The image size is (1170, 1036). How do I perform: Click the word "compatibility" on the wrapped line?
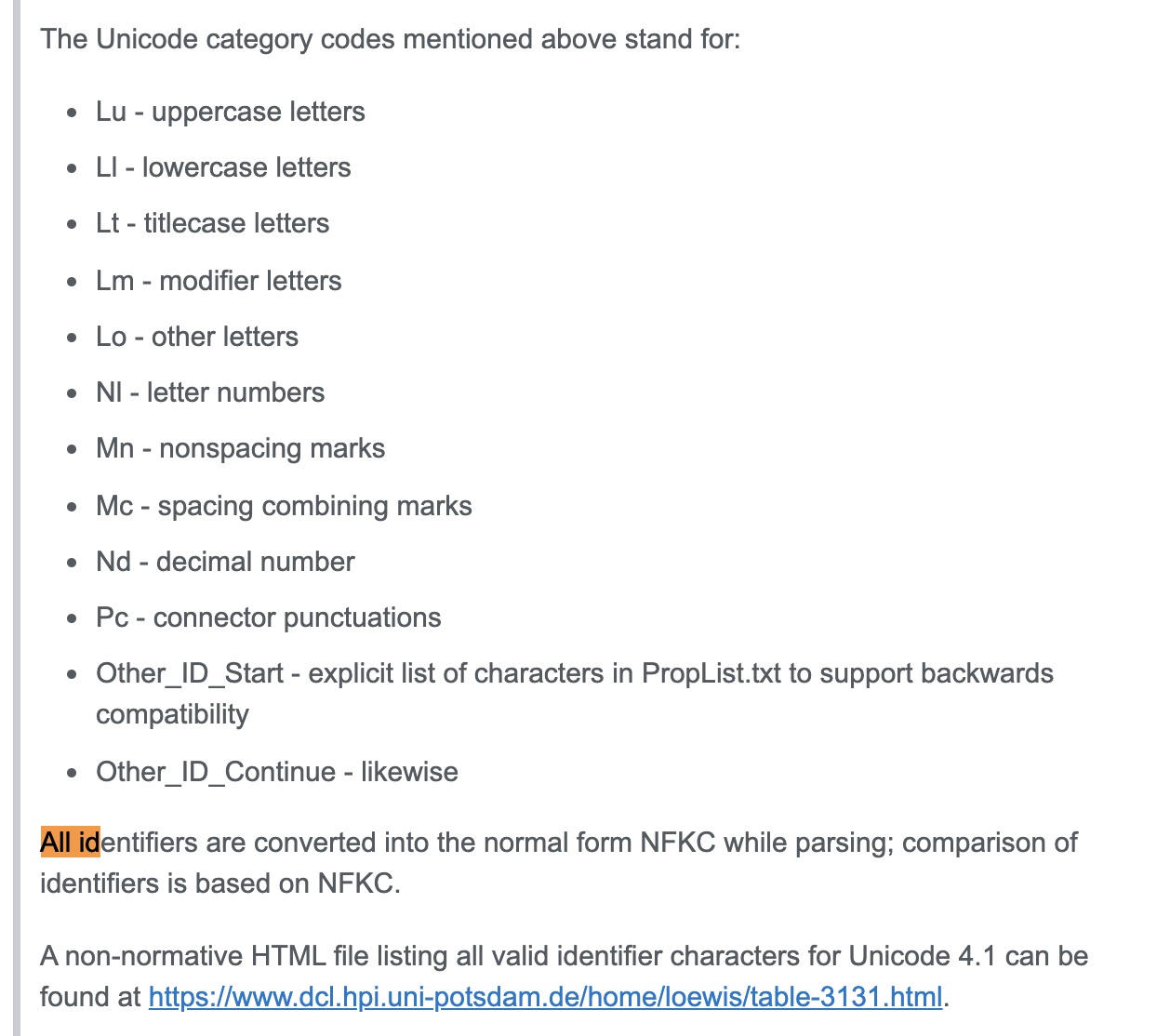pos(172,714)
